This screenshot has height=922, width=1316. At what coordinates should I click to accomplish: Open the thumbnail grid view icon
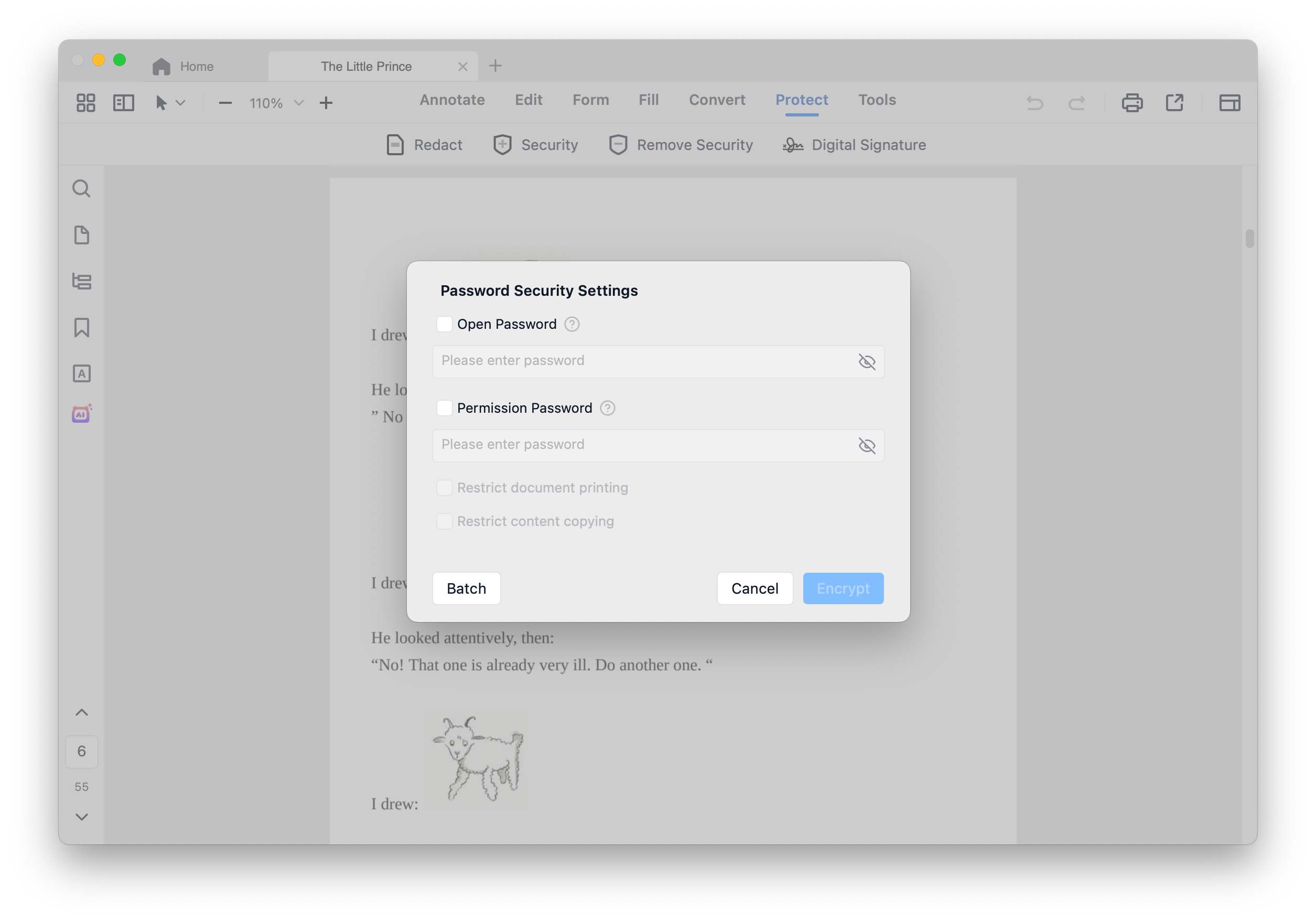click(x=86, y=103)
